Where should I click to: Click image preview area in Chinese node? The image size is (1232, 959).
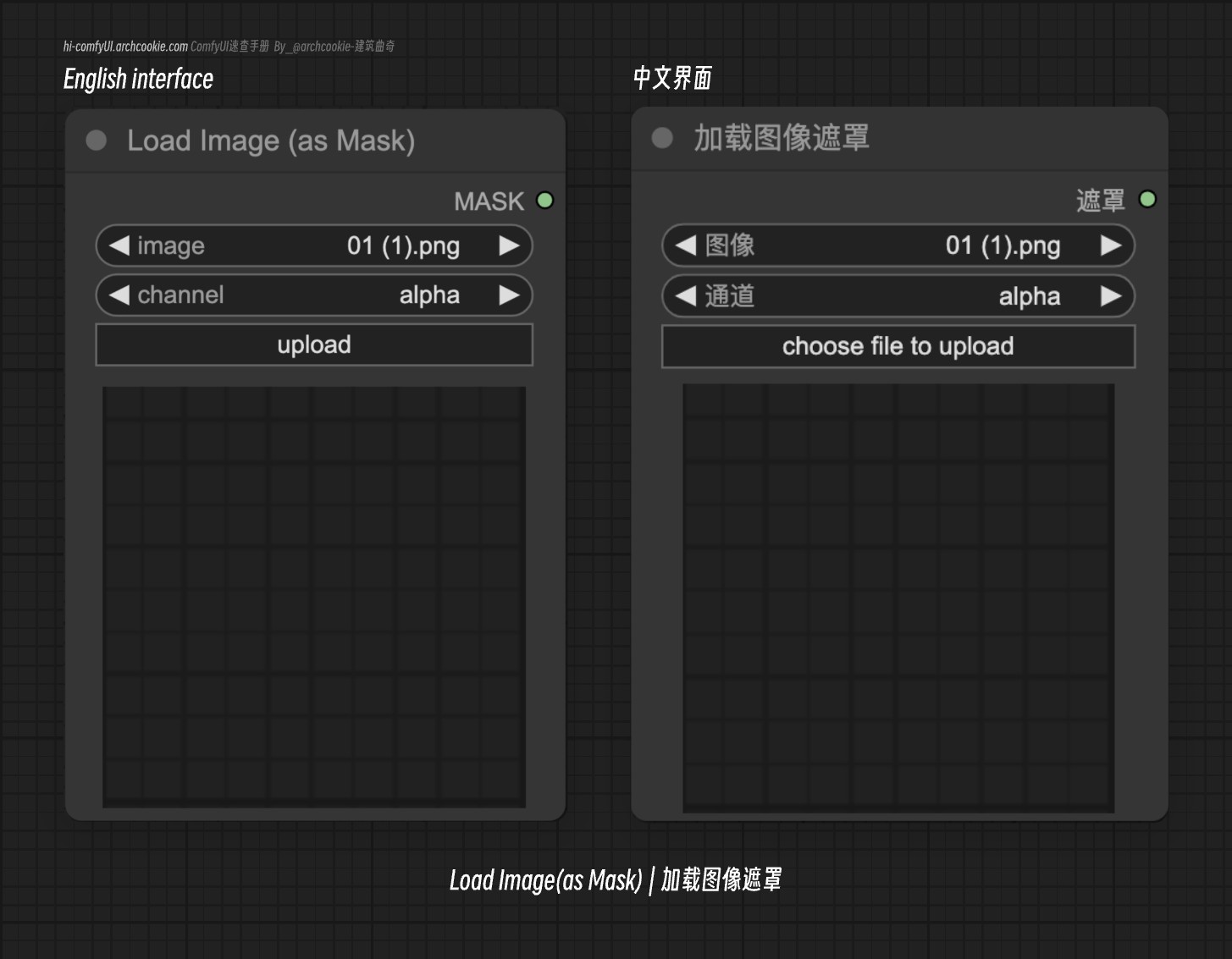(898, 598)
